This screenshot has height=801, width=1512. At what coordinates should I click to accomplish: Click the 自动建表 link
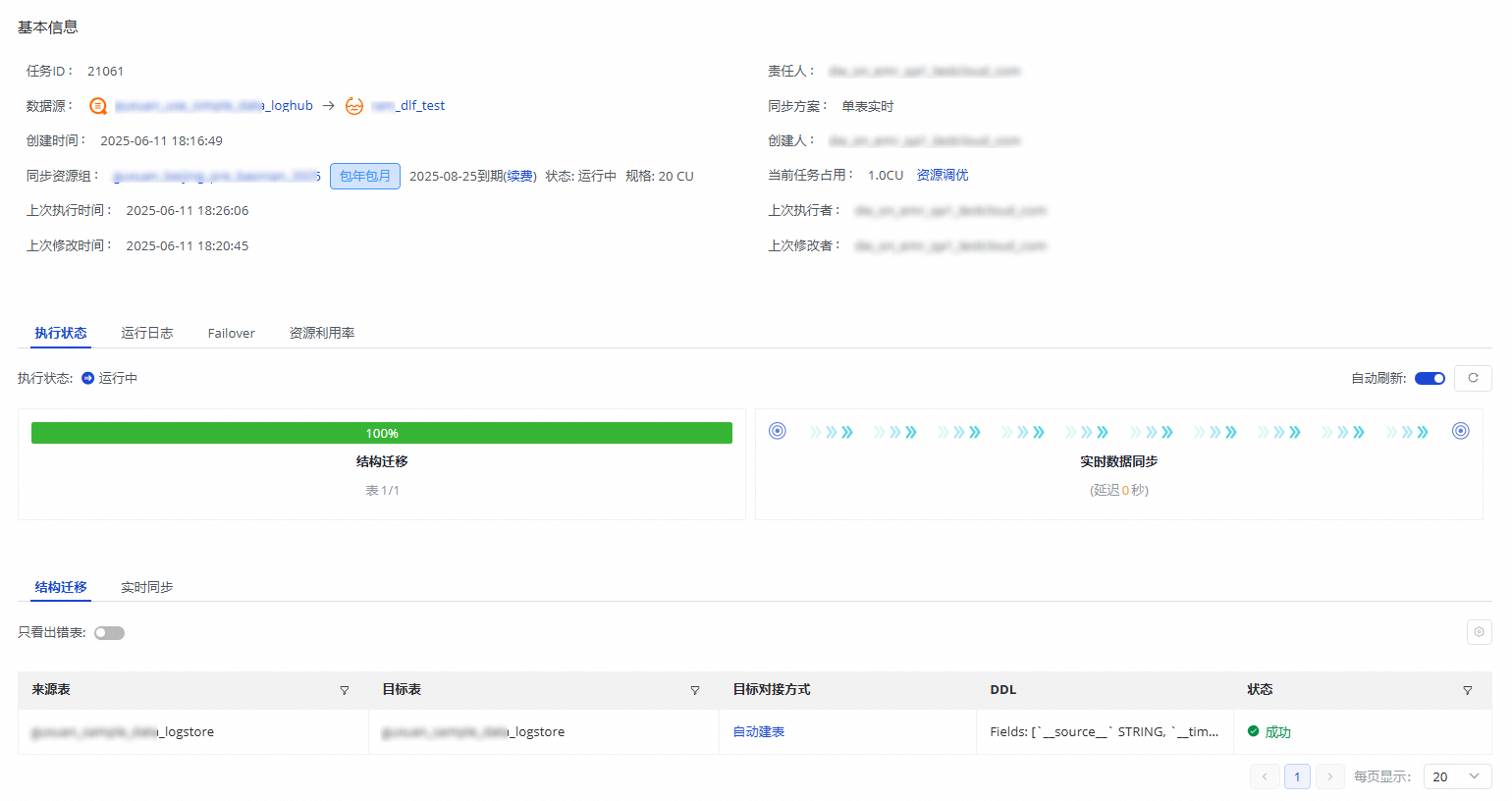tap(759, 732)
